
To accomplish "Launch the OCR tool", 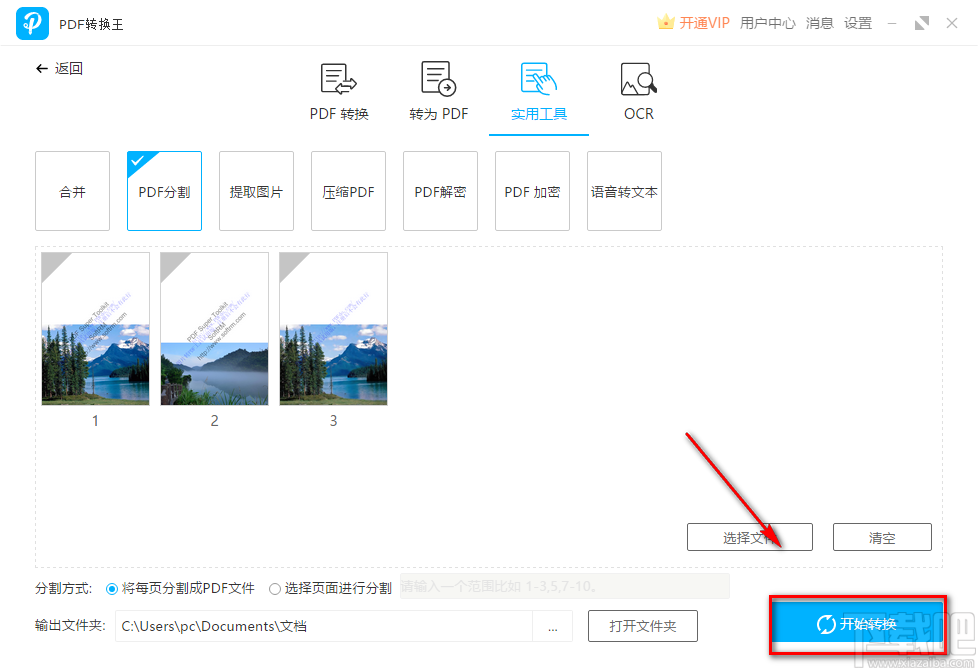I will (638, 90).
